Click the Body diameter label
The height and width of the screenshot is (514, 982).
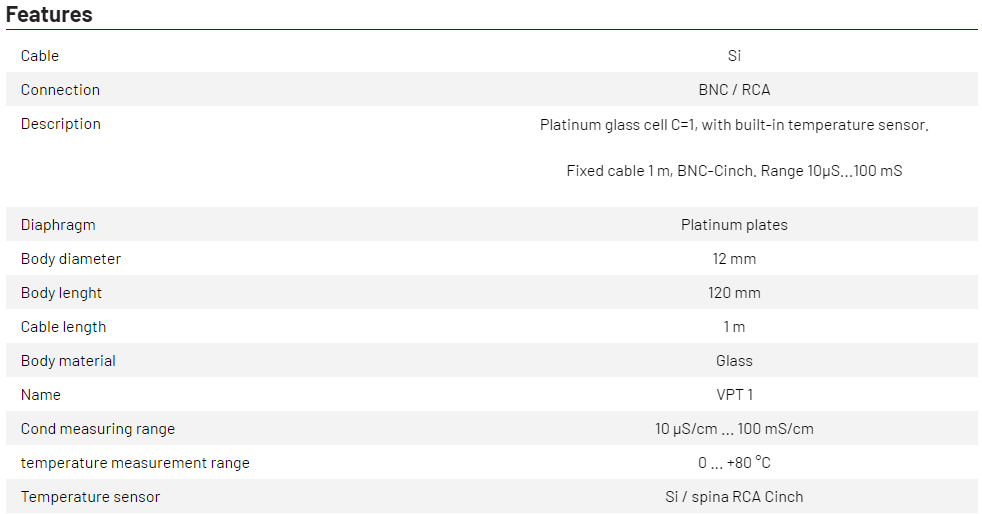71,259
